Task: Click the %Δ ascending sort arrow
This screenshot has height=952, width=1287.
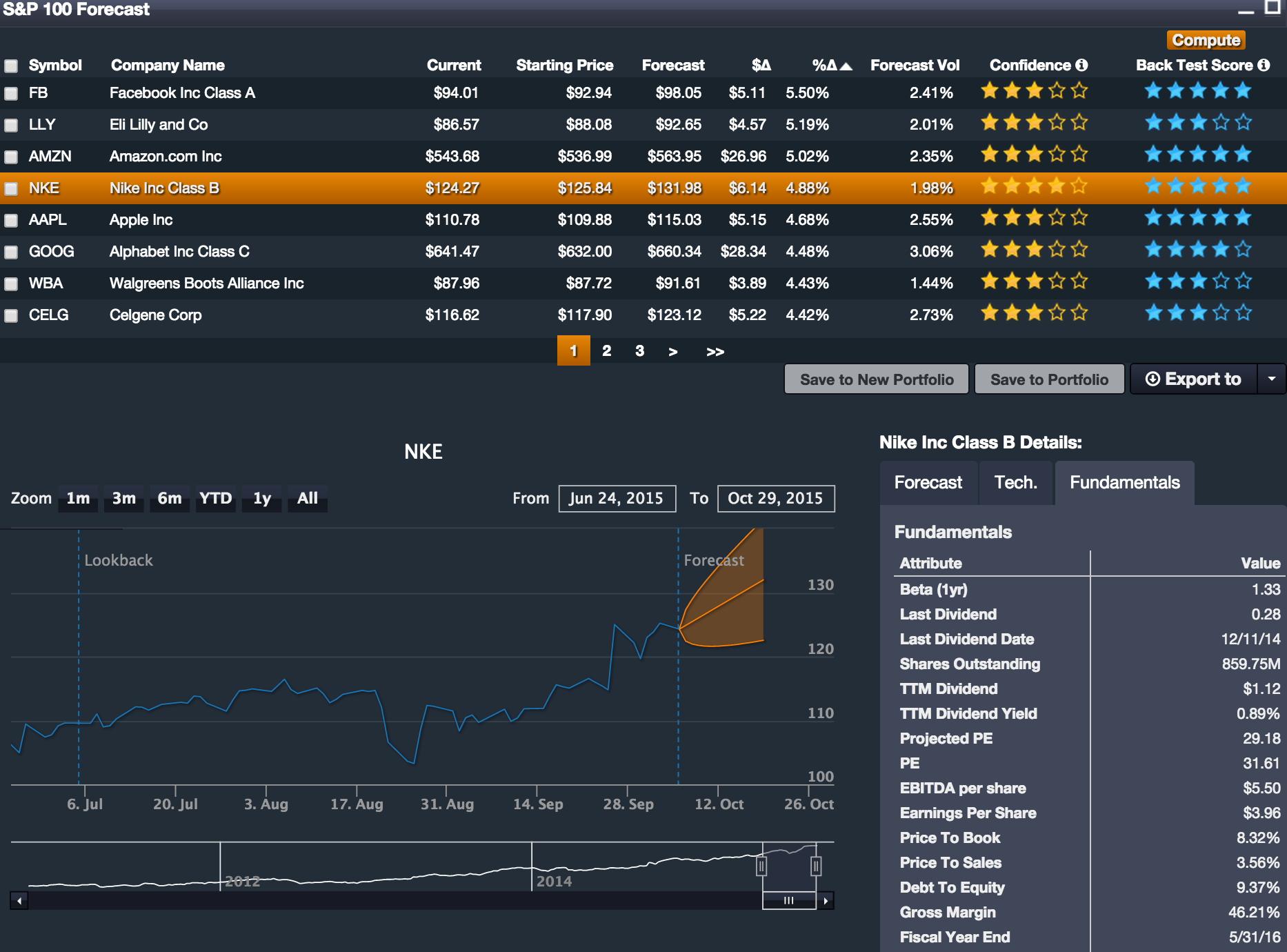Action: [x=846, y=66]
